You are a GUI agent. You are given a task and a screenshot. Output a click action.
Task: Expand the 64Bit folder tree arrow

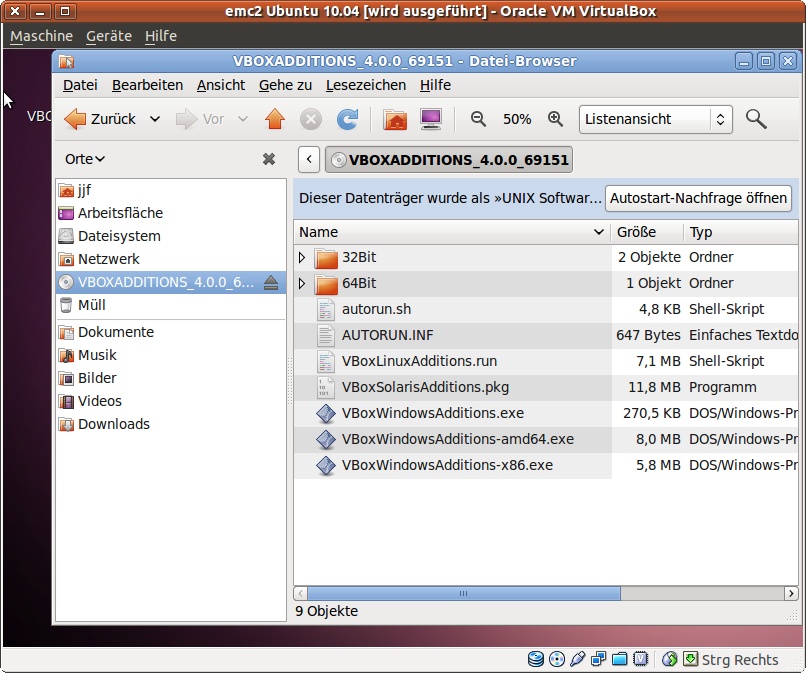(303, 283)
